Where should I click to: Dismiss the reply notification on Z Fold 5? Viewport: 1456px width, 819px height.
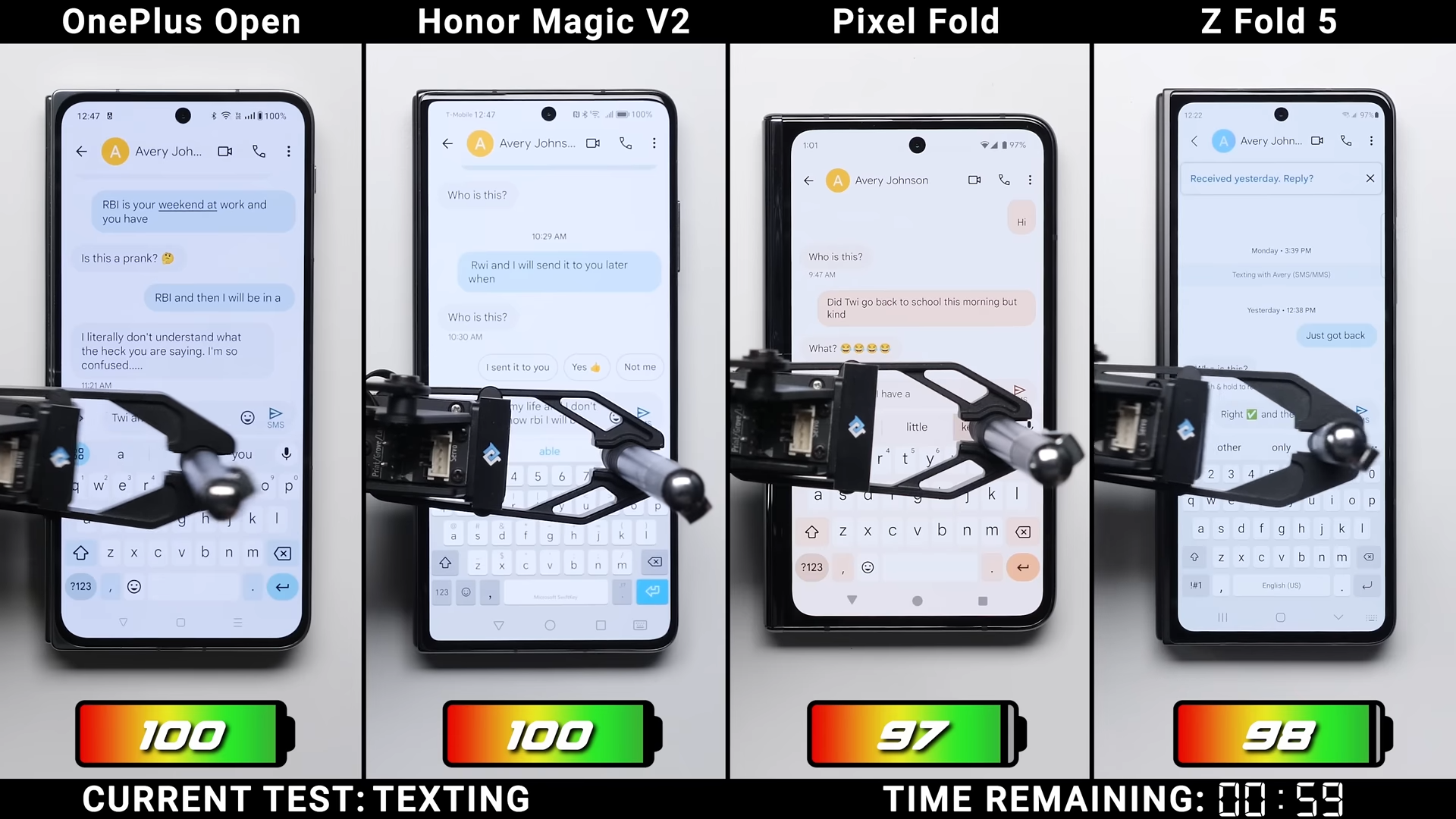pyautogui.click(x=1369, y=178)
